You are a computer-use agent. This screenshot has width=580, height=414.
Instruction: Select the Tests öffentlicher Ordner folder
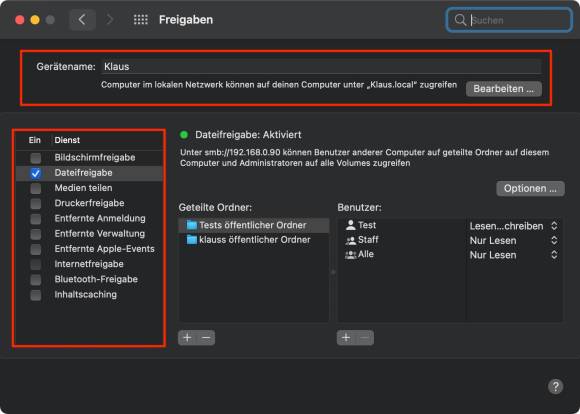(254, 225)
